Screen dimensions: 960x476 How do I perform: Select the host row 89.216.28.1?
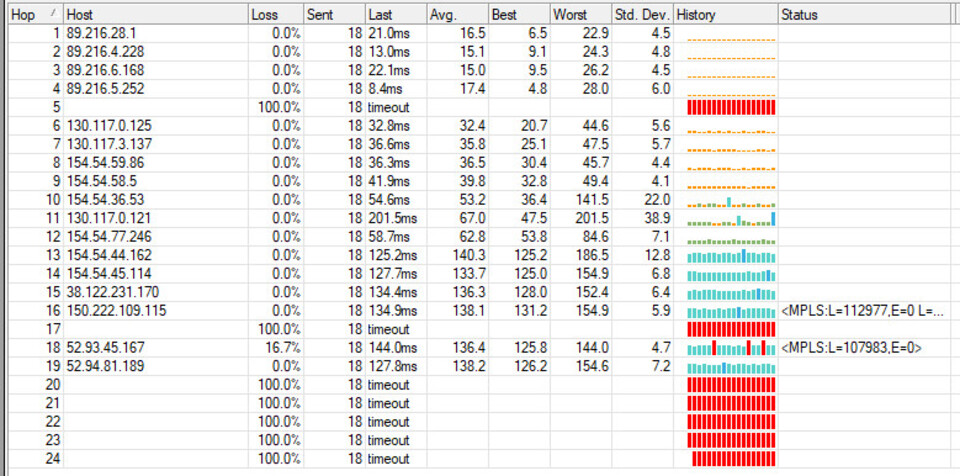click(101, 33)
